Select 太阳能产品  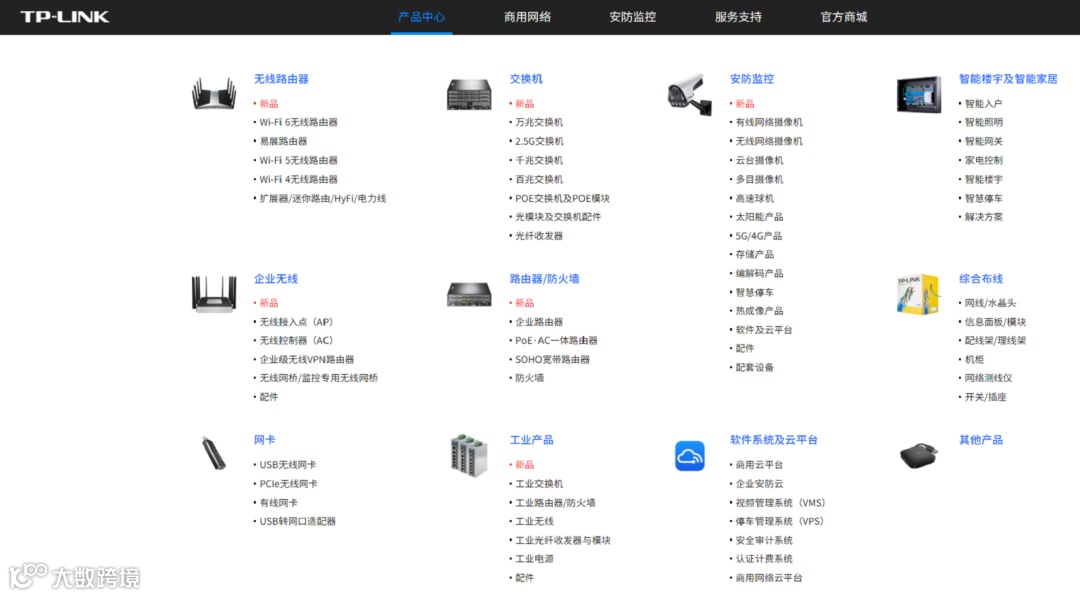[759, 216]
